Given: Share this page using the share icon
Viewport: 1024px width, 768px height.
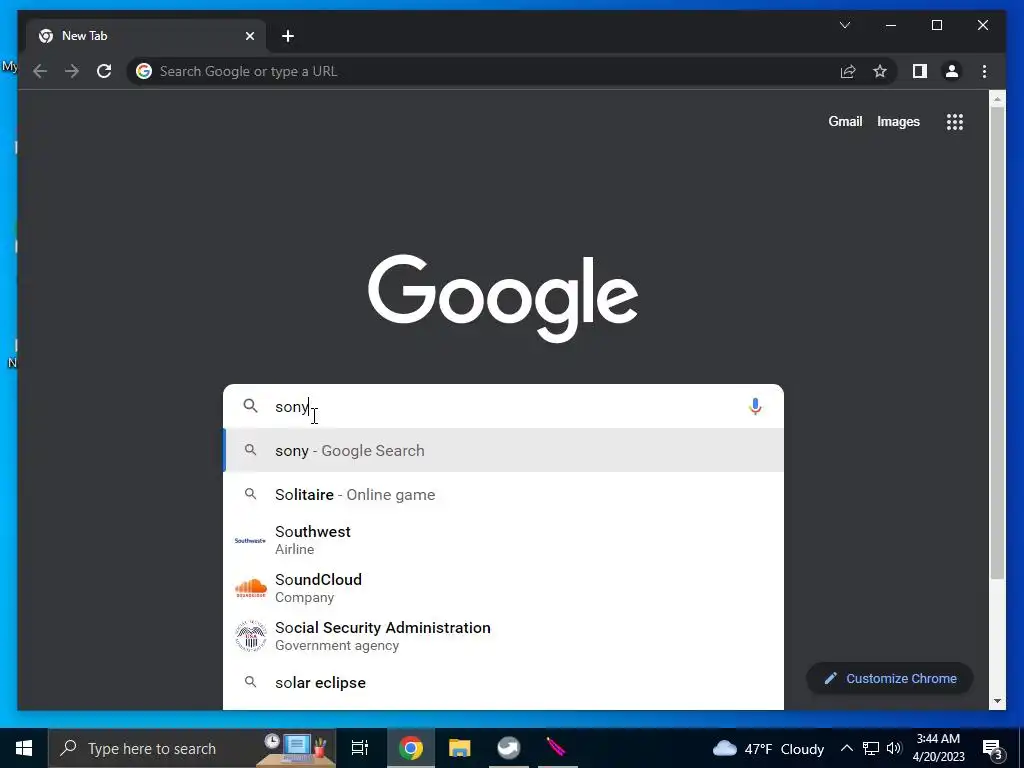Looking at the screenshot, I should point(848,71).
